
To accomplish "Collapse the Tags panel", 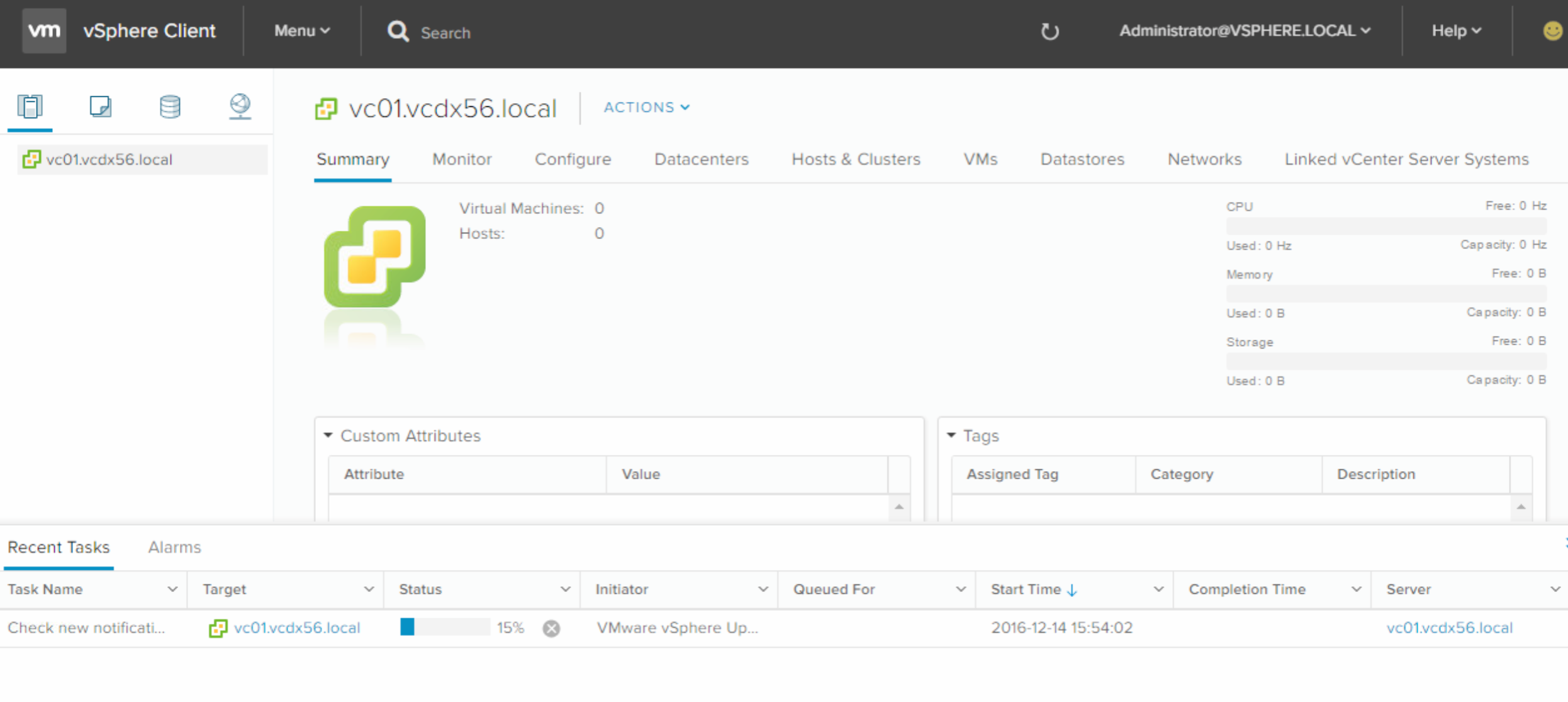I will point(951,435).
